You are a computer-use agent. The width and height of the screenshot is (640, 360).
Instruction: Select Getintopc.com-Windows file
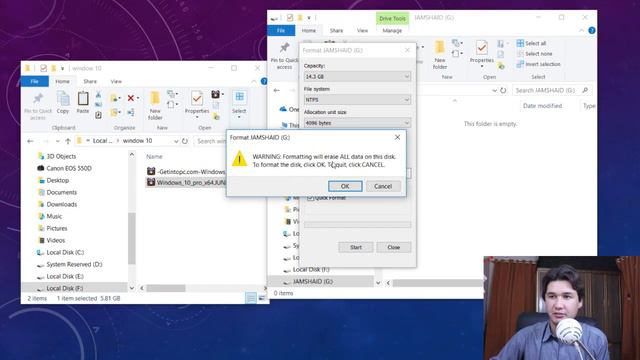186,171
